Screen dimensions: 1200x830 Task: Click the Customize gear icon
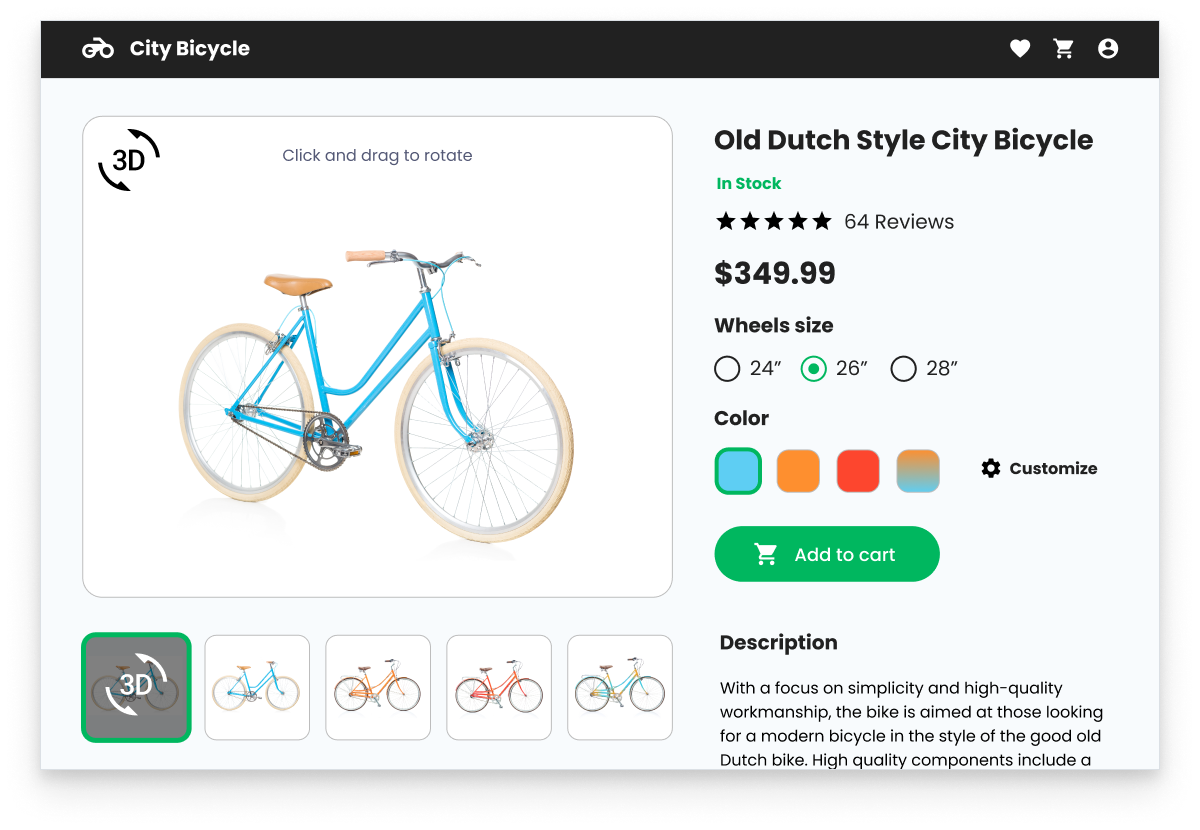coord(991,468)
